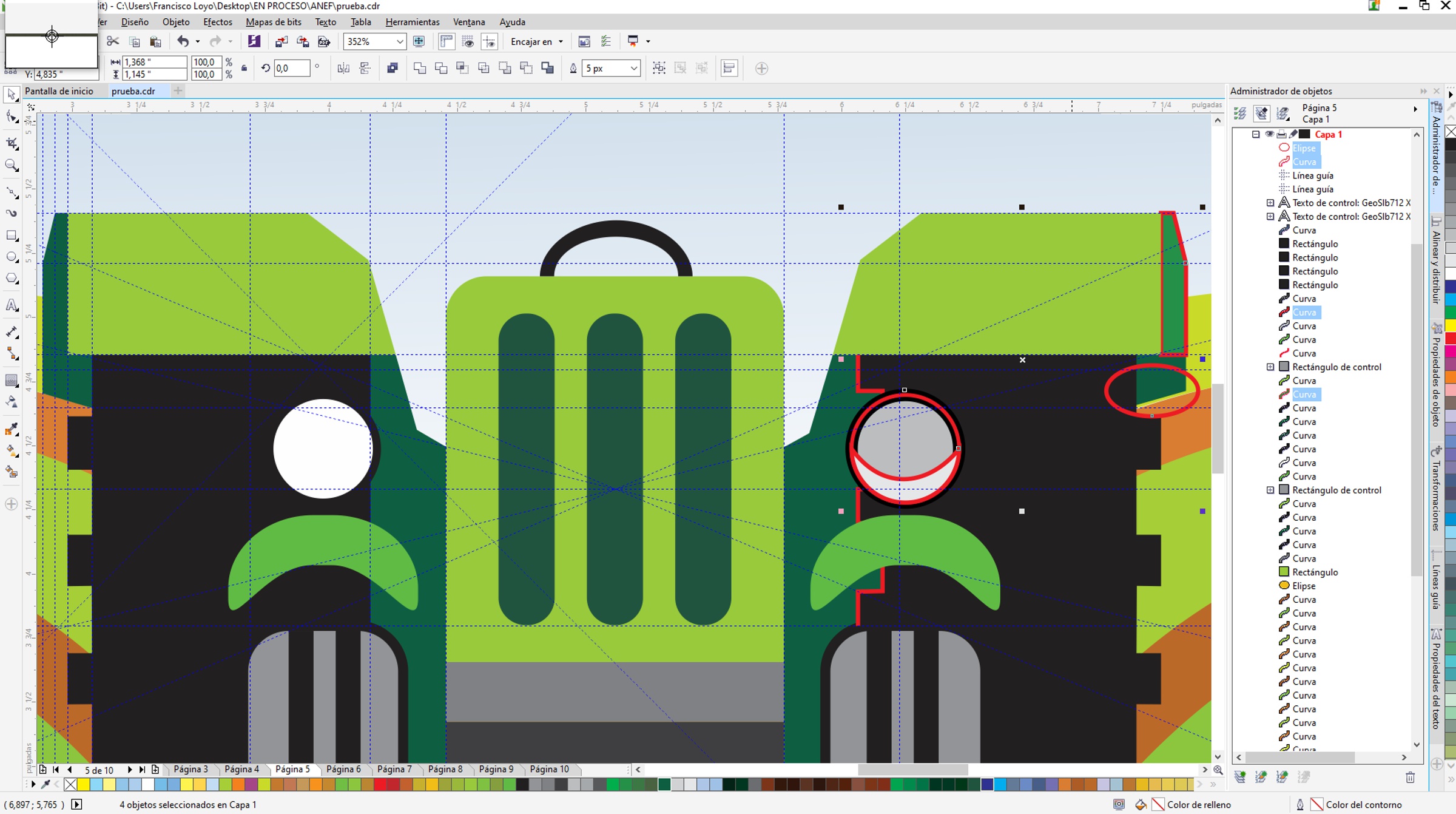Go to the Página 10 tab
The width and height of the screenshot is (1456, 814).
pyautogui.click(x=550, y=769)
